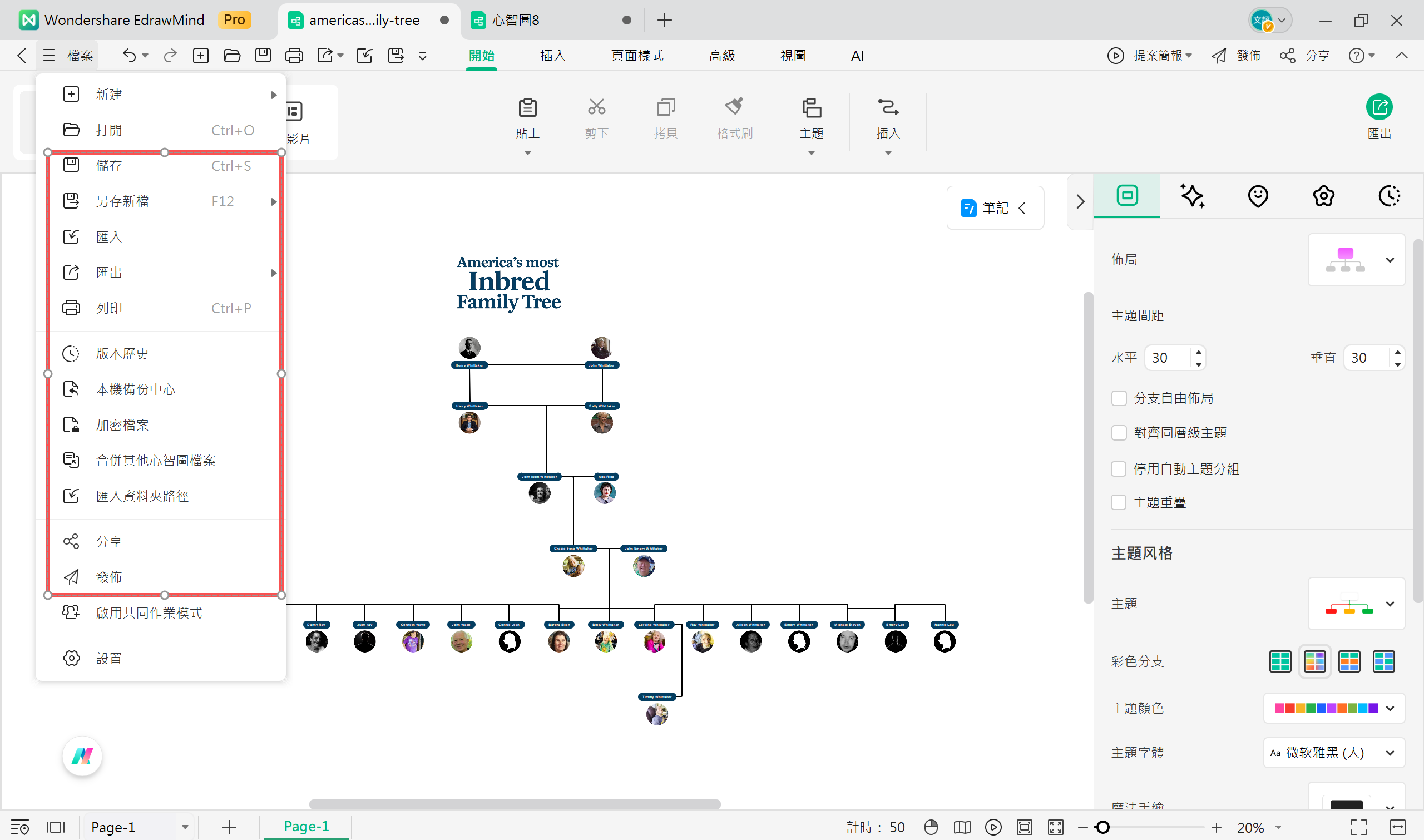The width and height of the screenshot is (1424, 840).
Task: Select 版本歷史 from the file menu
Action: coord(122,354)
